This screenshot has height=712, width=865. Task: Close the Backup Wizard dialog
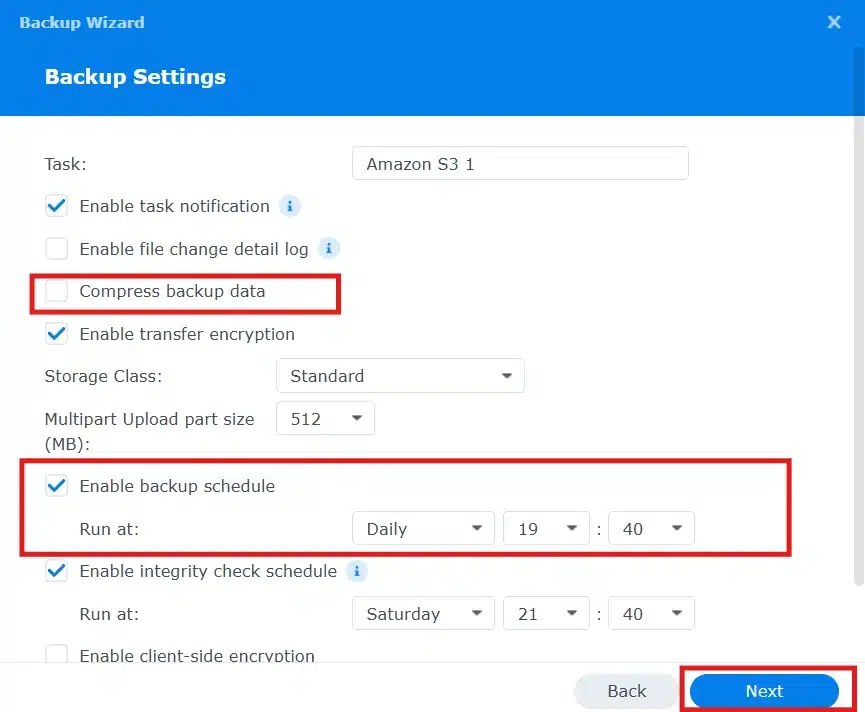[834, 22]
